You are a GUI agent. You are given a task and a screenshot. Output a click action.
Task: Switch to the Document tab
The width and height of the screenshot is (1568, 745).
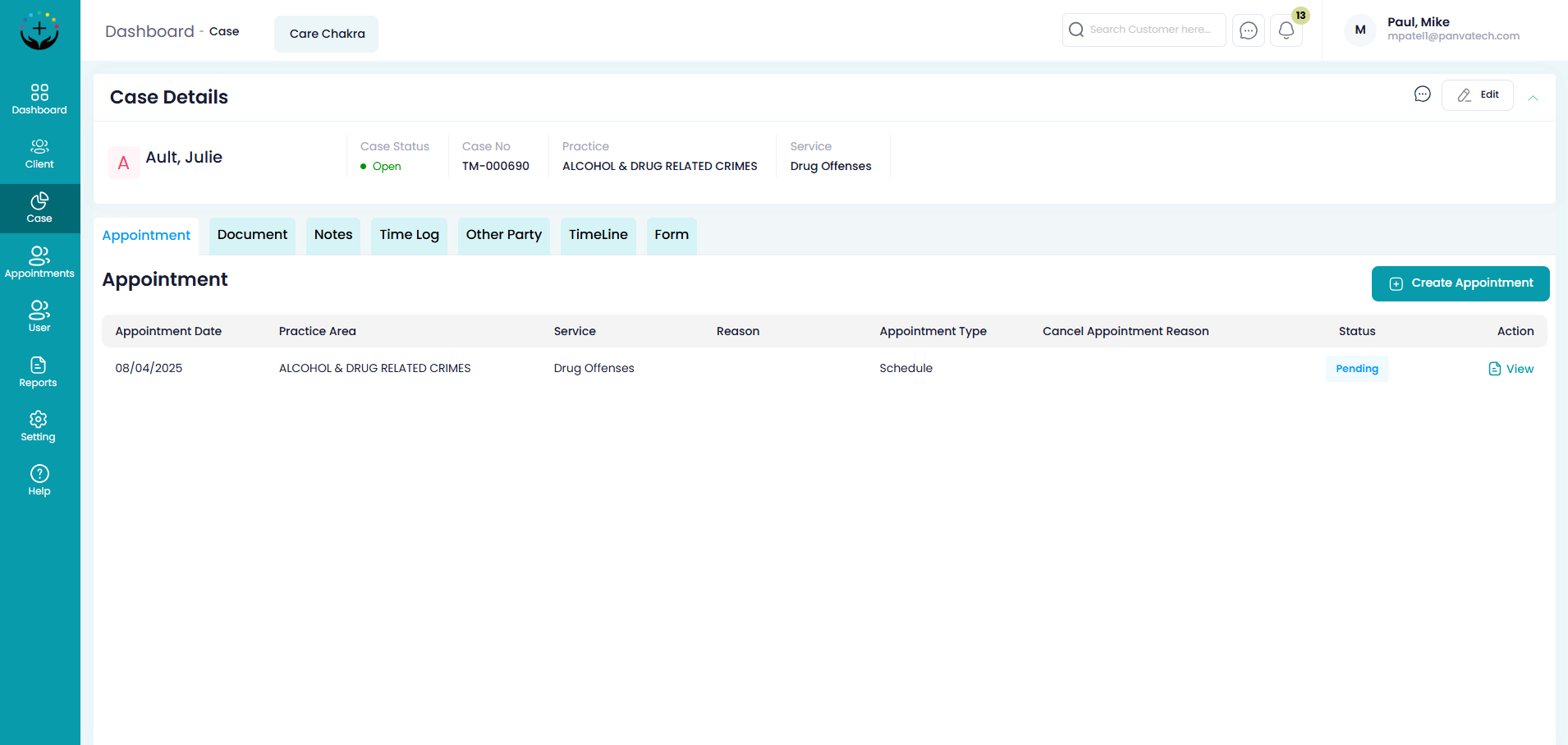tap(252, 235)
